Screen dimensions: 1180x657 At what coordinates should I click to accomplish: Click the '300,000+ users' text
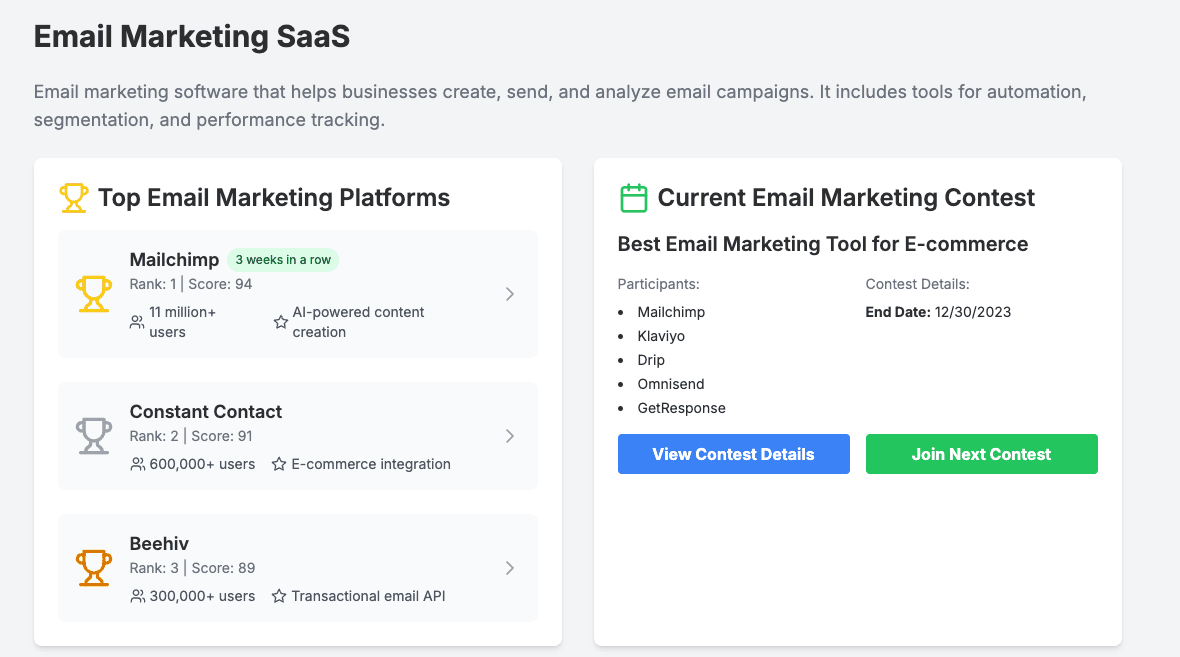[202, 596]
